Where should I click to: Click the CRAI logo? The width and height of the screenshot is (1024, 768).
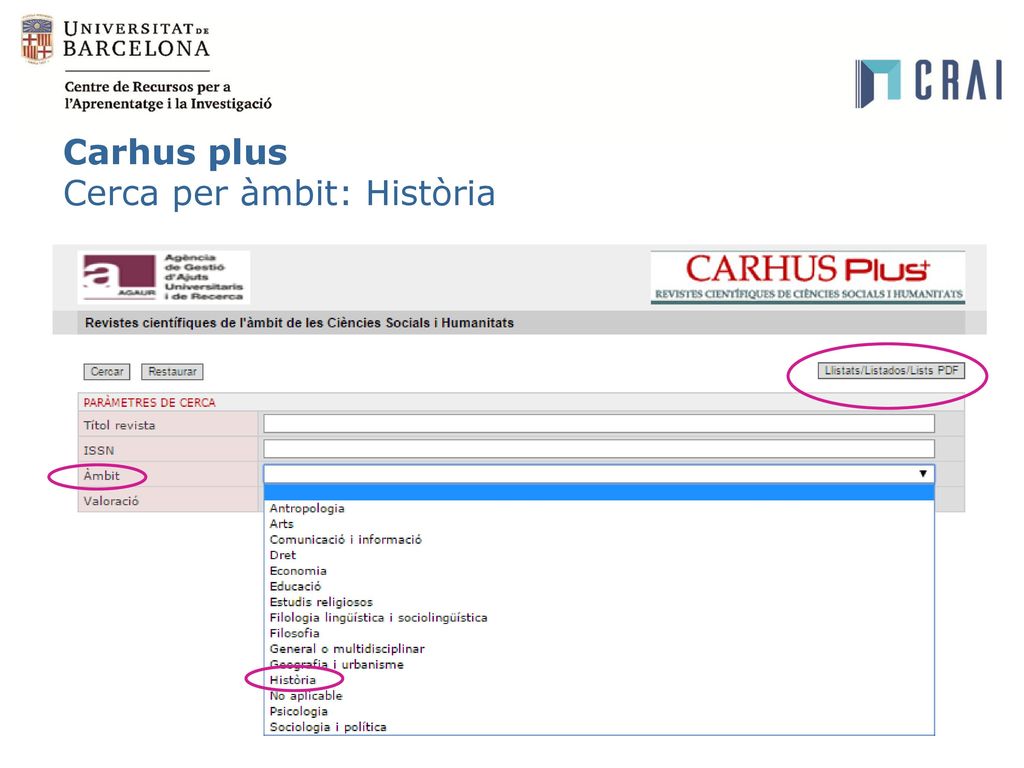pyautogui.click(x=929, y=84)
